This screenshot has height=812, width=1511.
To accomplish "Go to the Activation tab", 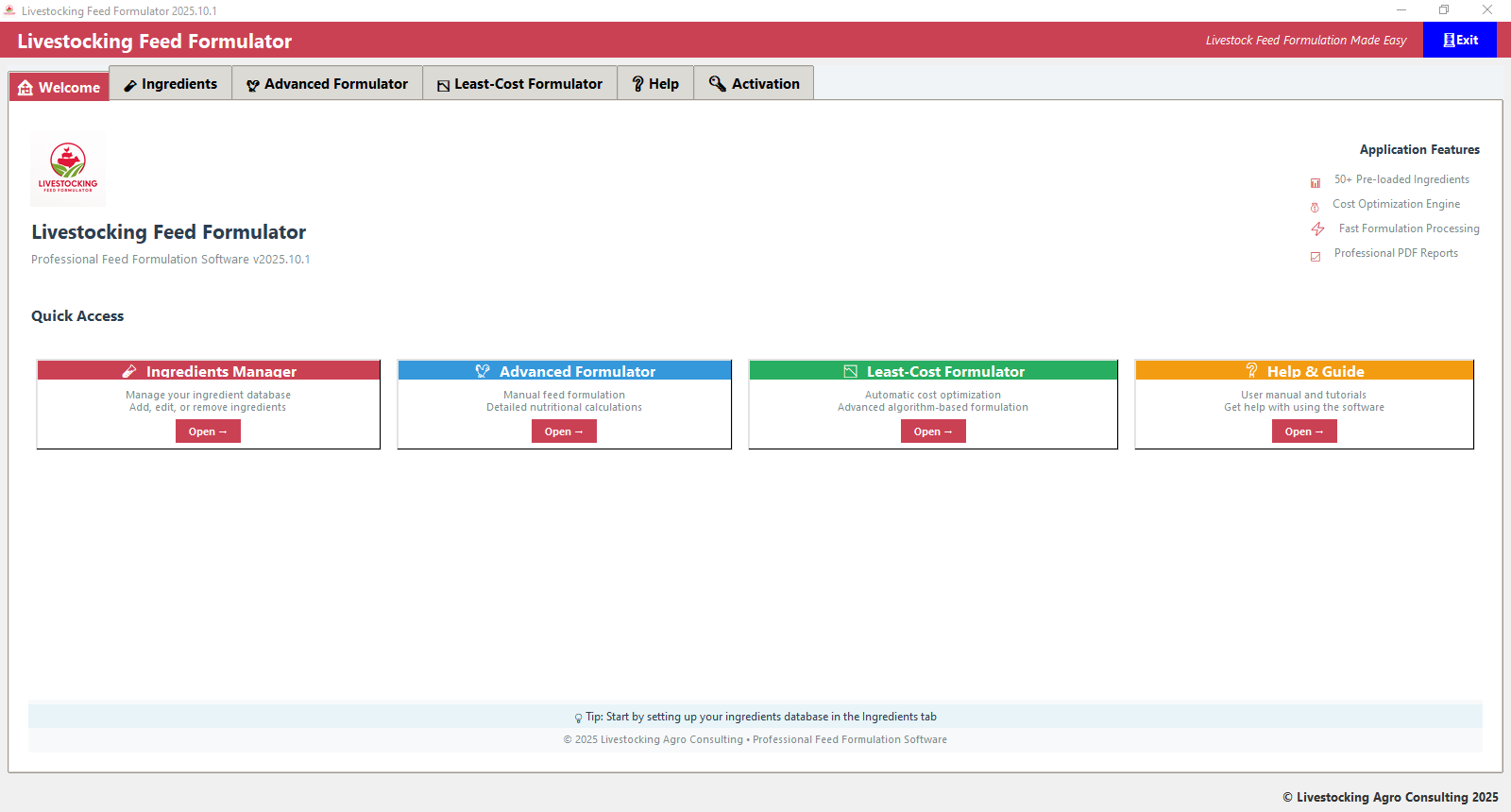I will (x=754, y=84).
